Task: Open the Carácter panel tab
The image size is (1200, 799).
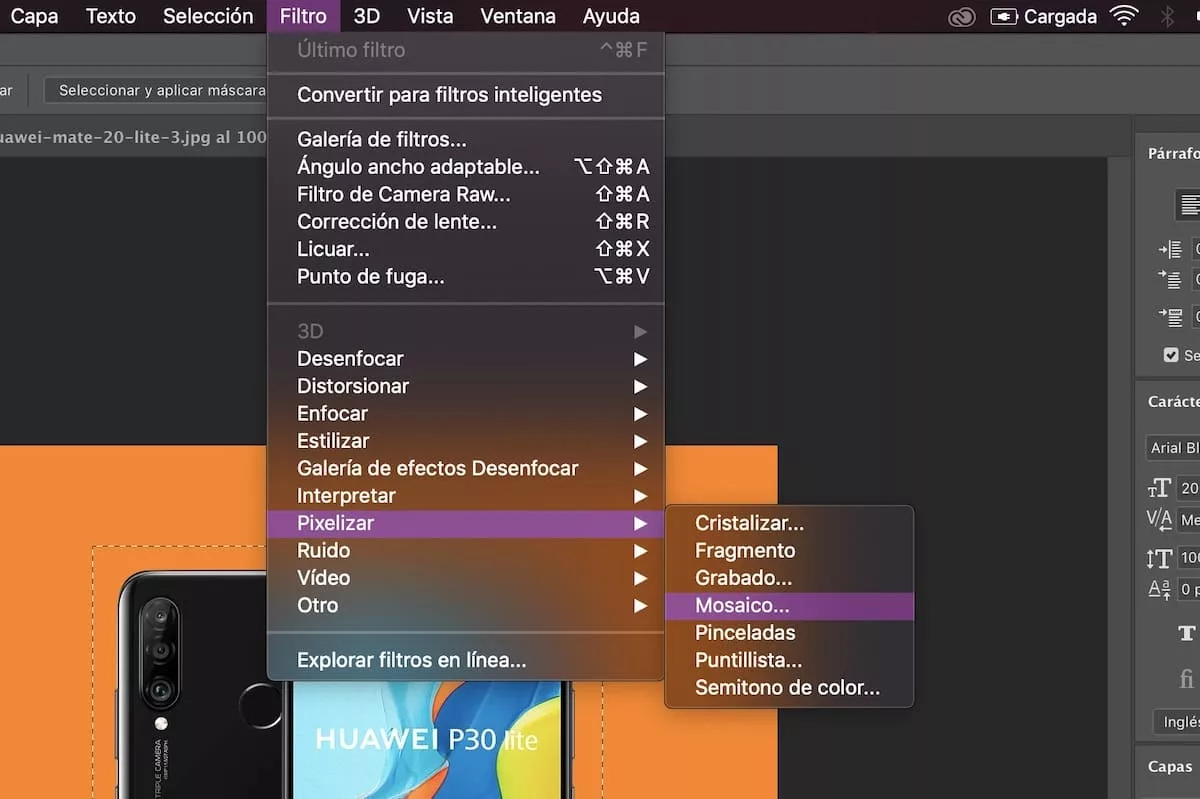Action: point(1174,401)
